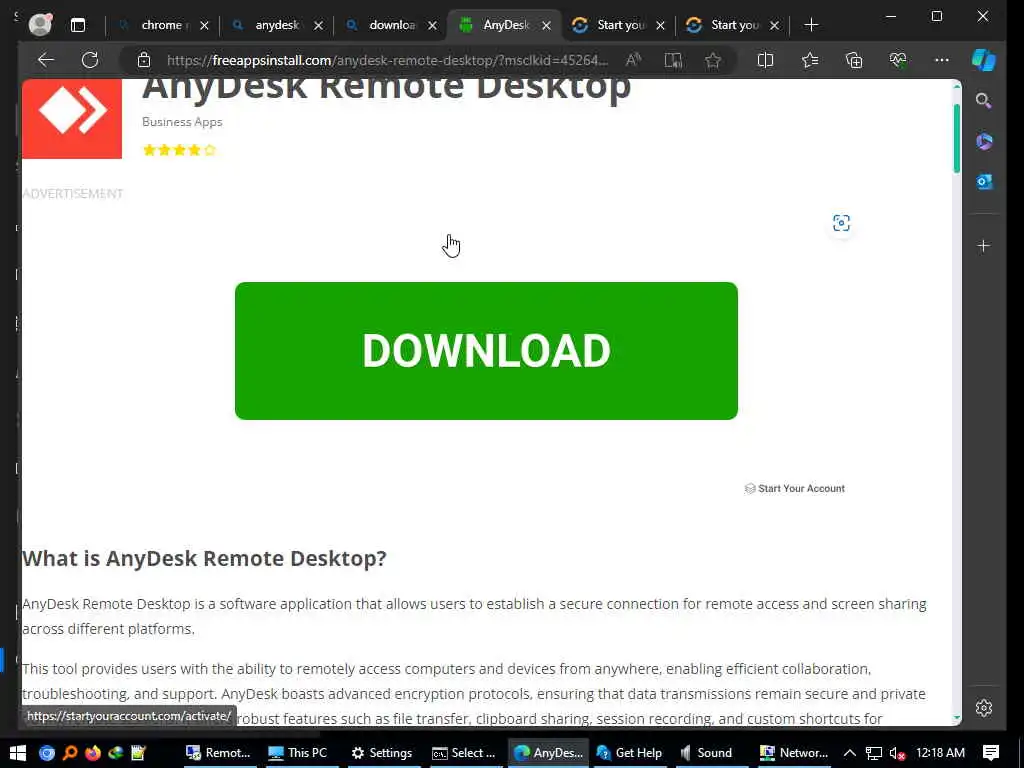Open the Collections icon
Viewport: 1024px width, 768px height.
(x=854, y=60)
